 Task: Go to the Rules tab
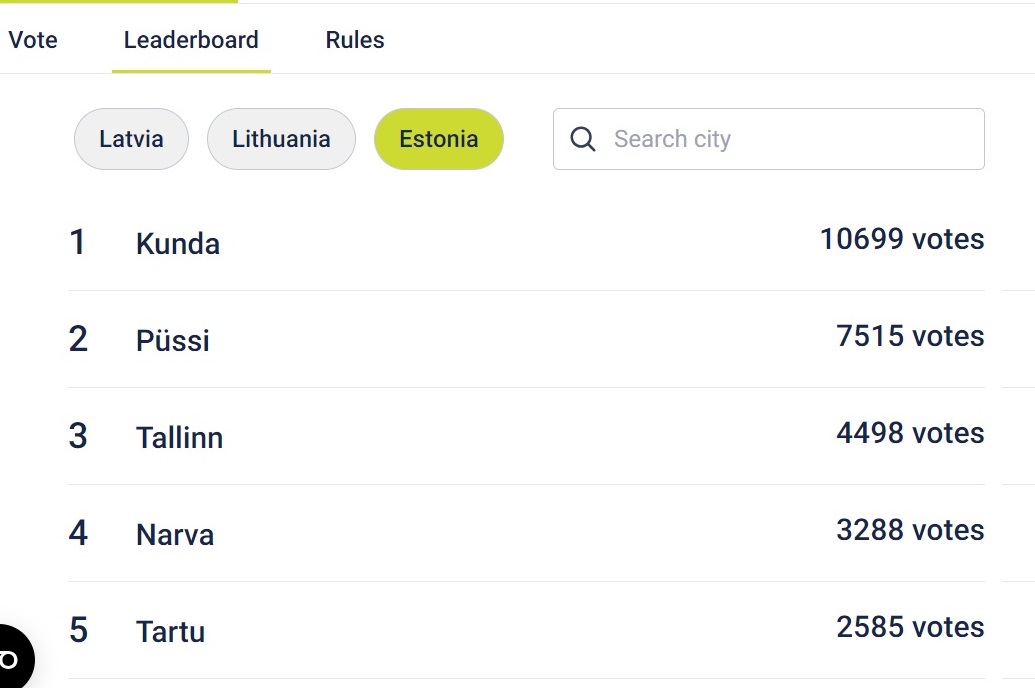pyautogui.click(x=355, y=40)
